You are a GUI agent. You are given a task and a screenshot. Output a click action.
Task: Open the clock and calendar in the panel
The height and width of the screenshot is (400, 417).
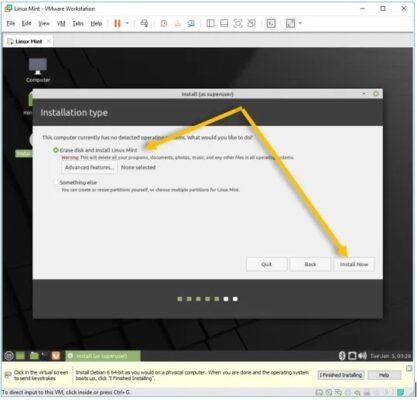tap(390, 356)
